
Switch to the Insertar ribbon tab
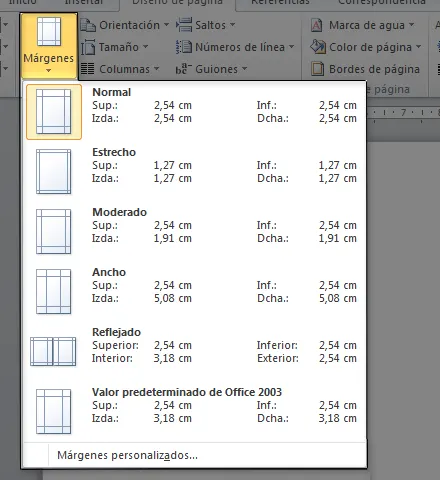[83, 3]
